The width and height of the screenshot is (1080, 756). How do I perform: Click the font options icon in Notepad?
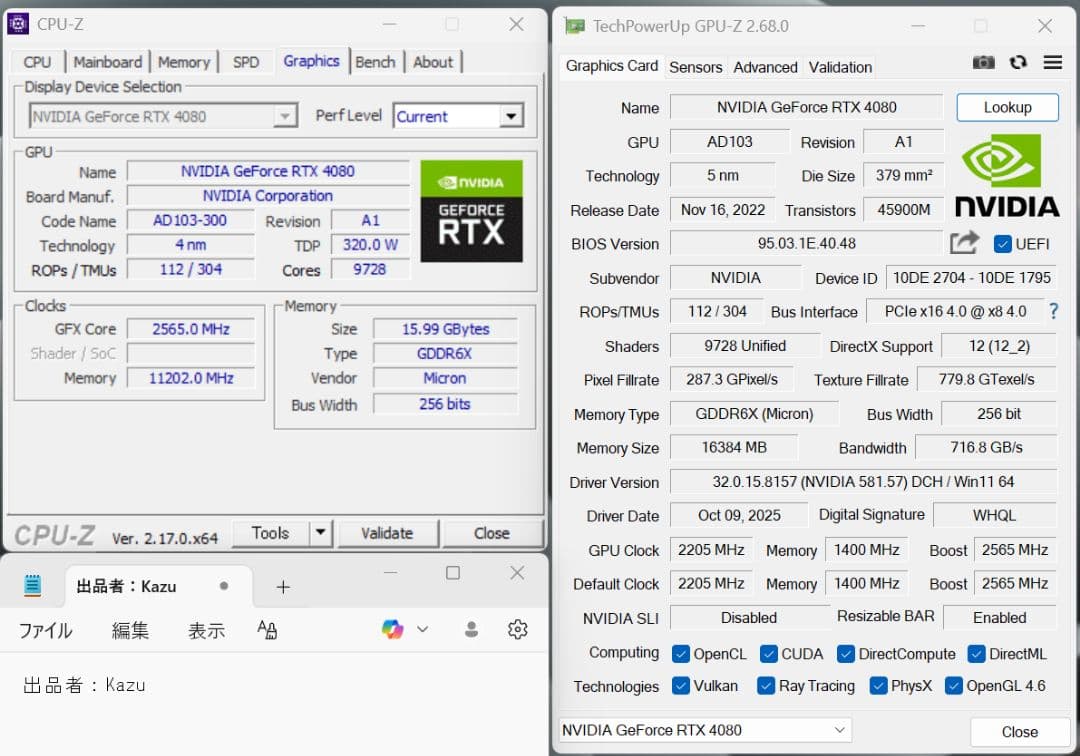pos(265,630)
